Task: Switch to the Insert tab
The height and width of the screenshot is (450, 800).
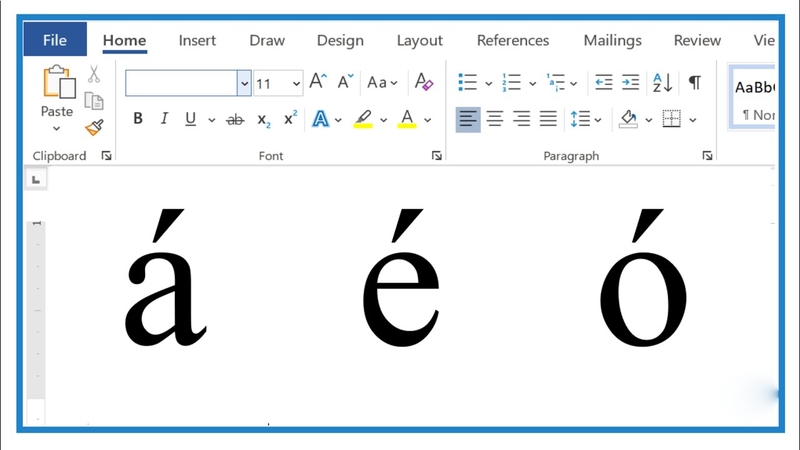Action: click(x=197, y=40)
